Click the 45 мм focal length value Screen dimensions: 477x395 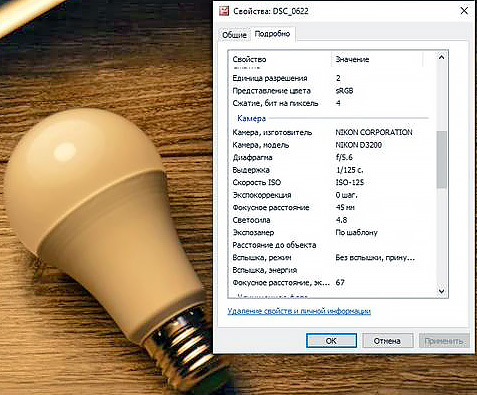click(345, 207)
